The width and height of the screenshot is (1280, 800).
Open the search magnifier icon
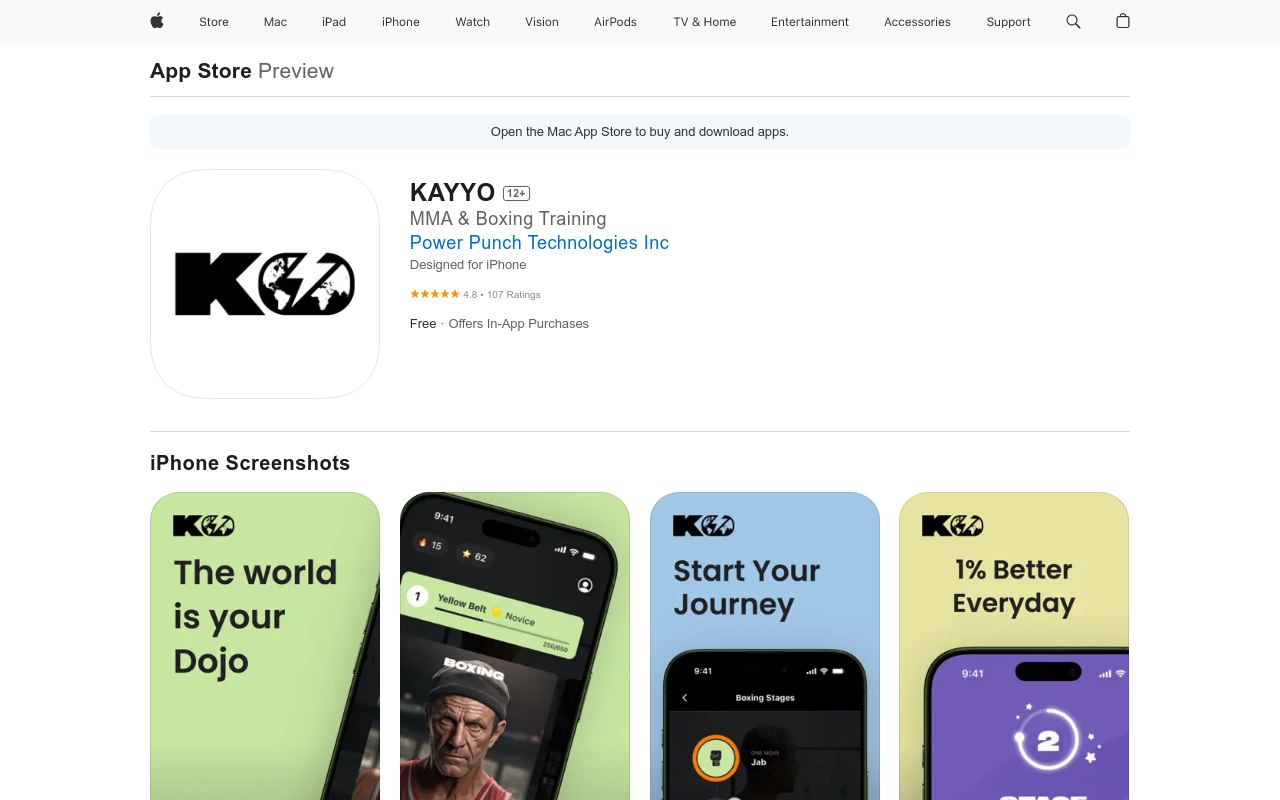(1073, 21)
